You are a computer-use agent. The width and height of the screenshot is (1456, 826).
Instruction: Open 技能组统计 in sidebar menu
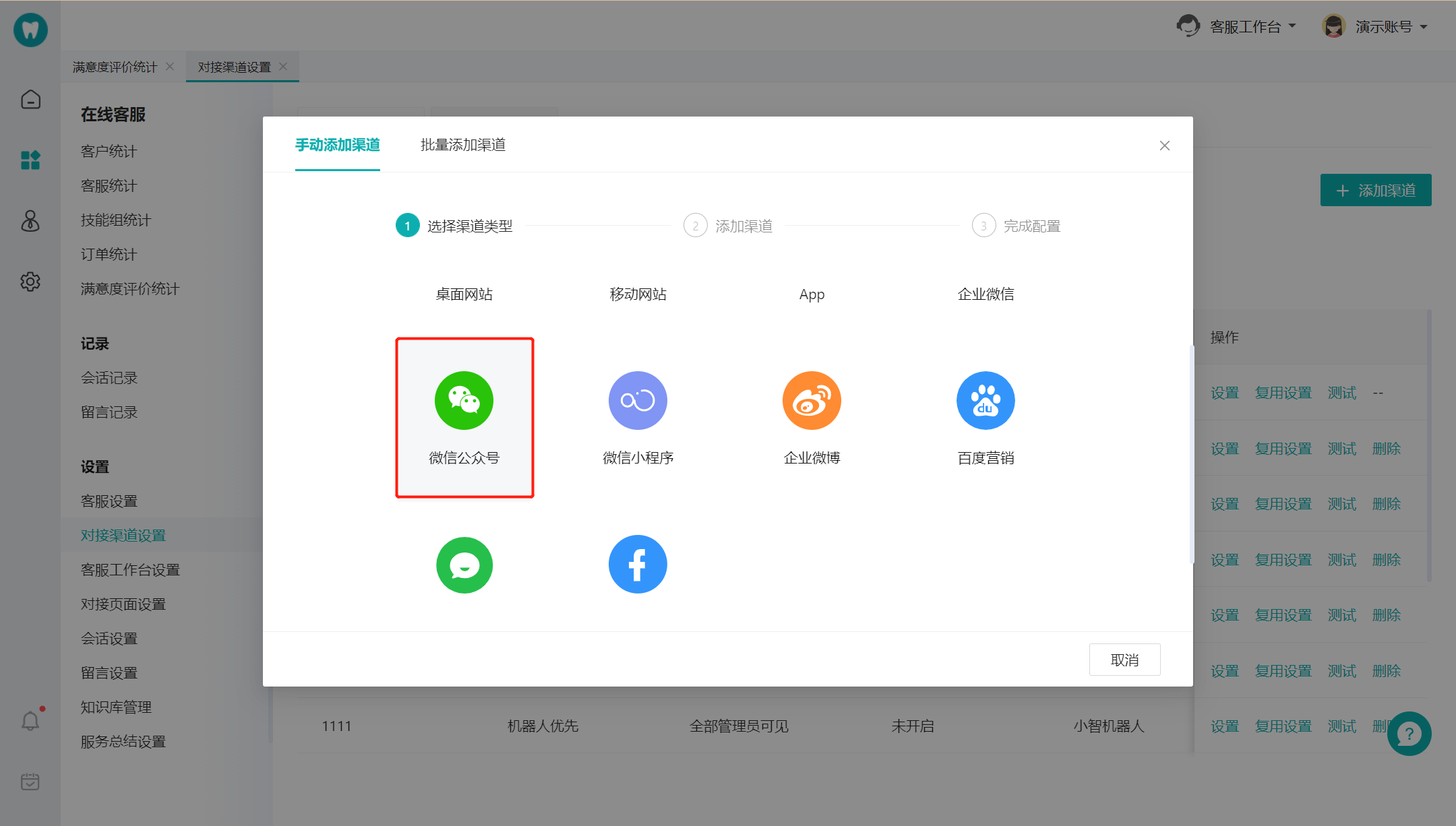(x=116, y=220)
